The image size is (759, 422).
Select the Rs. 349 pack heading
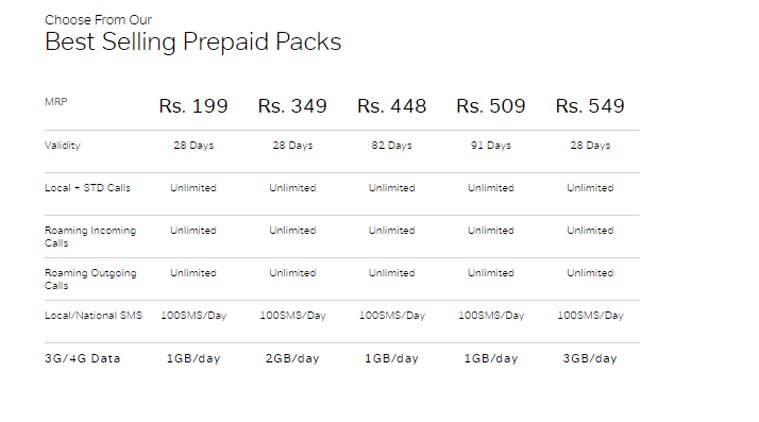click(292, 106)
